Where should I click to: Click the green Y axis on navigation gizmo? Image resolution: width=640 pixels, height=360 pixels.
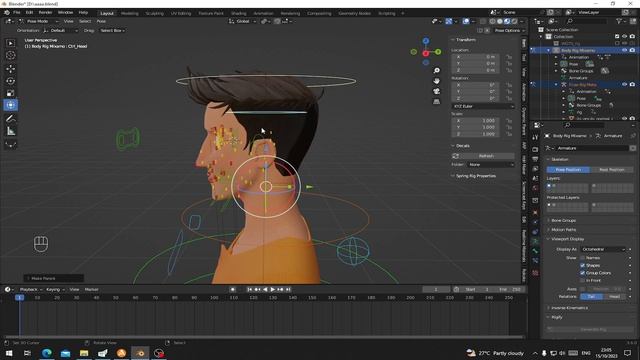[x=438, y=52]
